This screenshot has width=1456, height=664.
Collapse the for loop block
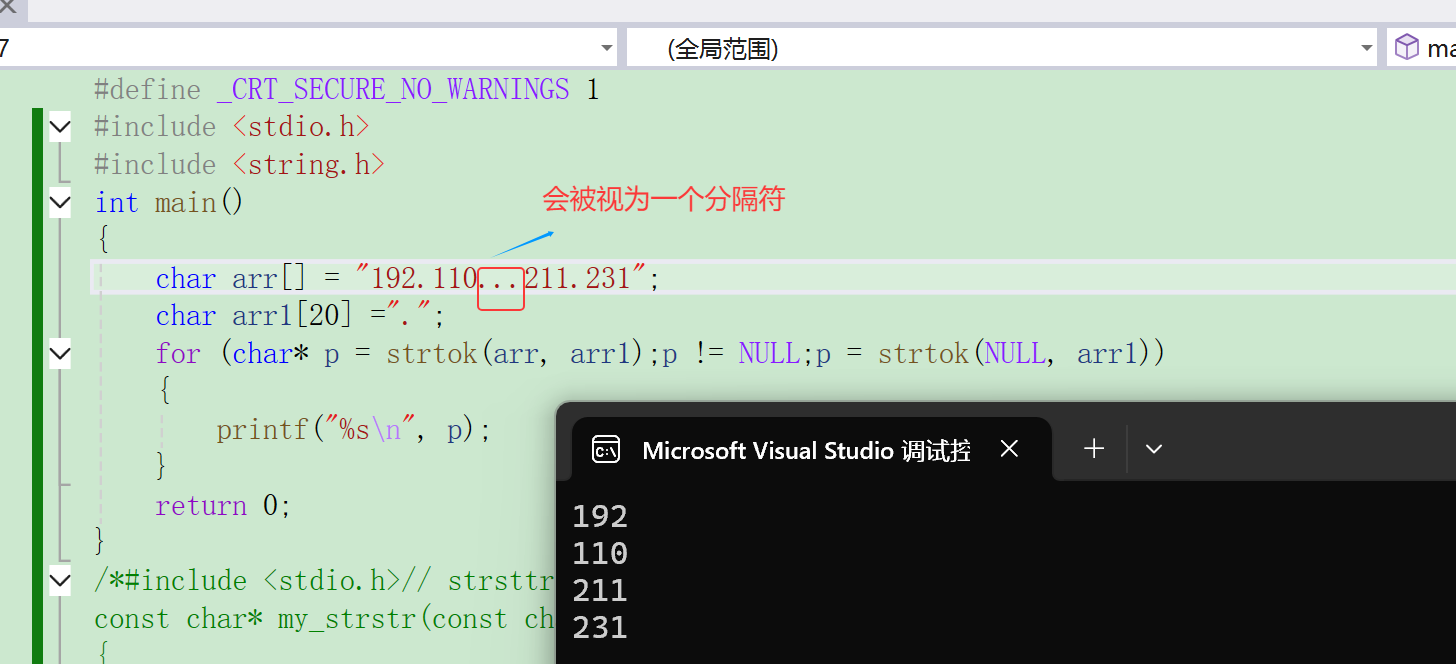60,354
